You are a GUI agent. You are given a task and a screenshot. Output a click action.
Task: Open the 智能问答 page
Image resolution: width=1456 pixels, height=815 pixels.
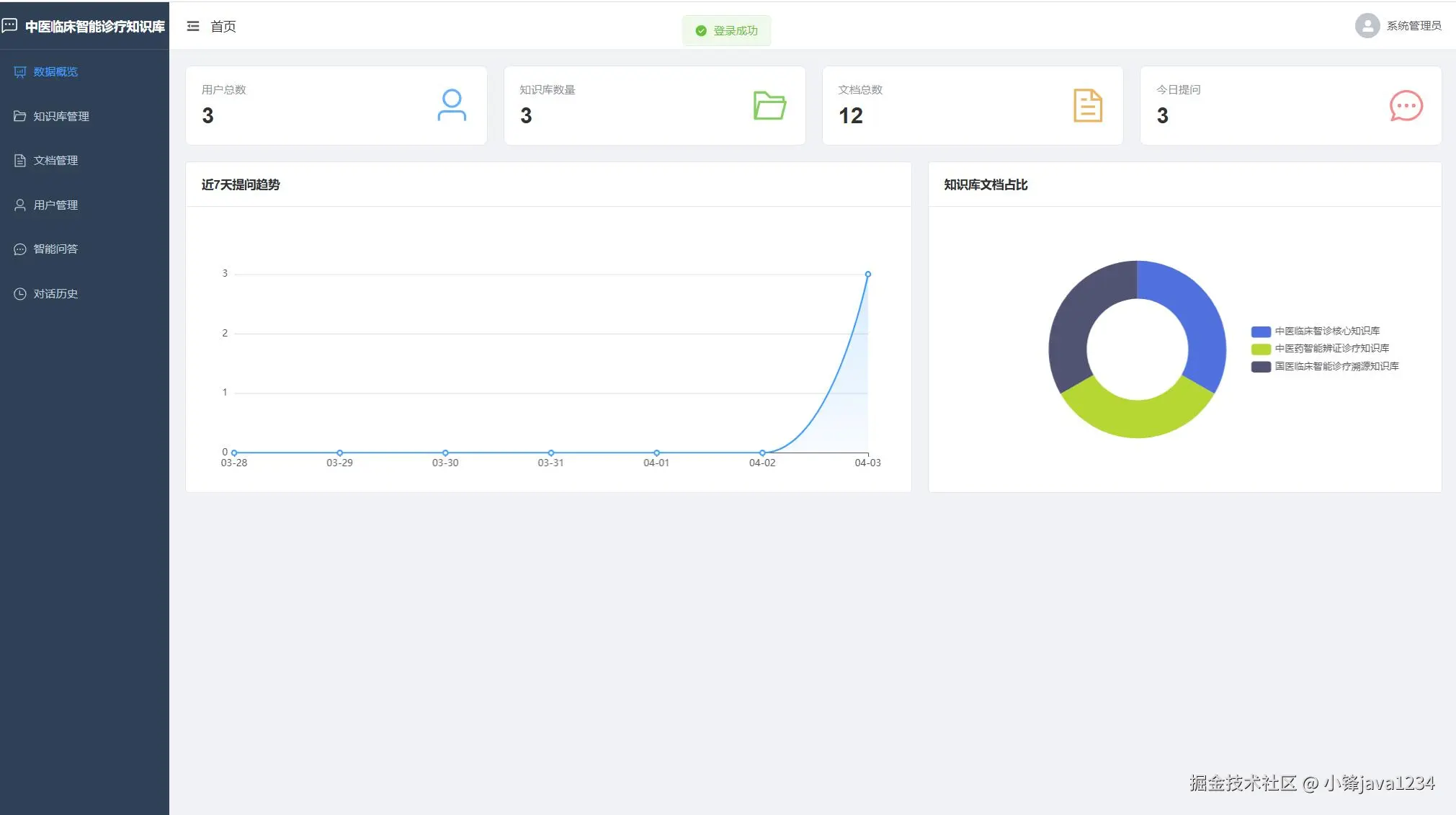click(x=55, y=249)
